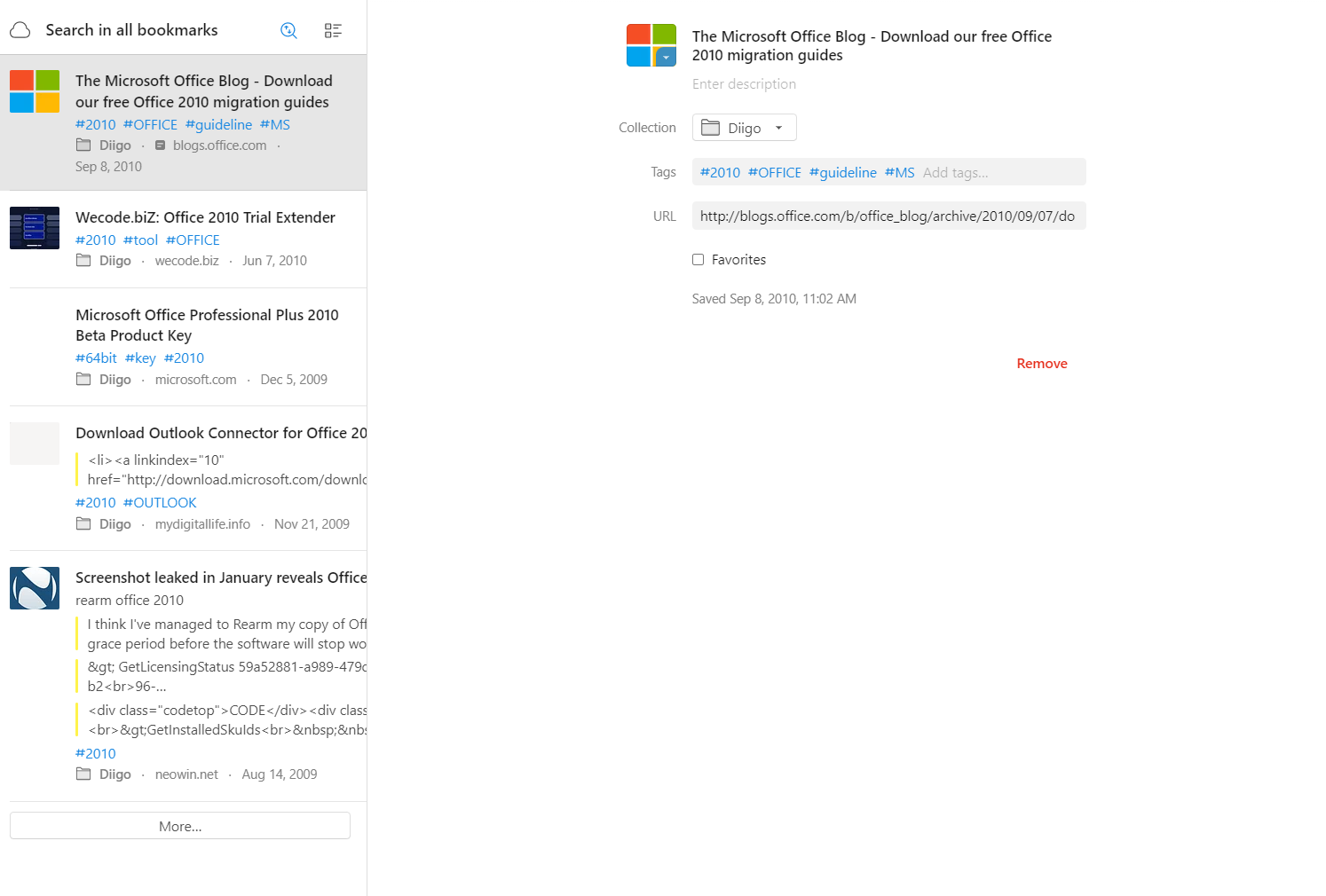Click neowin.net domain text

click(186, 774)
